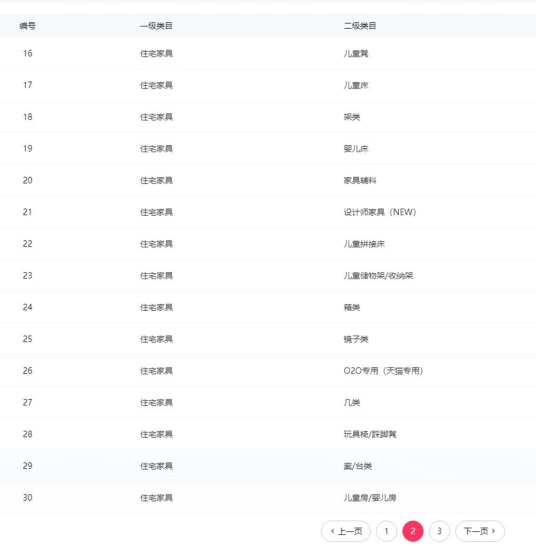
Task: Click the 一级类目 column header
Action: click(156, 26)
